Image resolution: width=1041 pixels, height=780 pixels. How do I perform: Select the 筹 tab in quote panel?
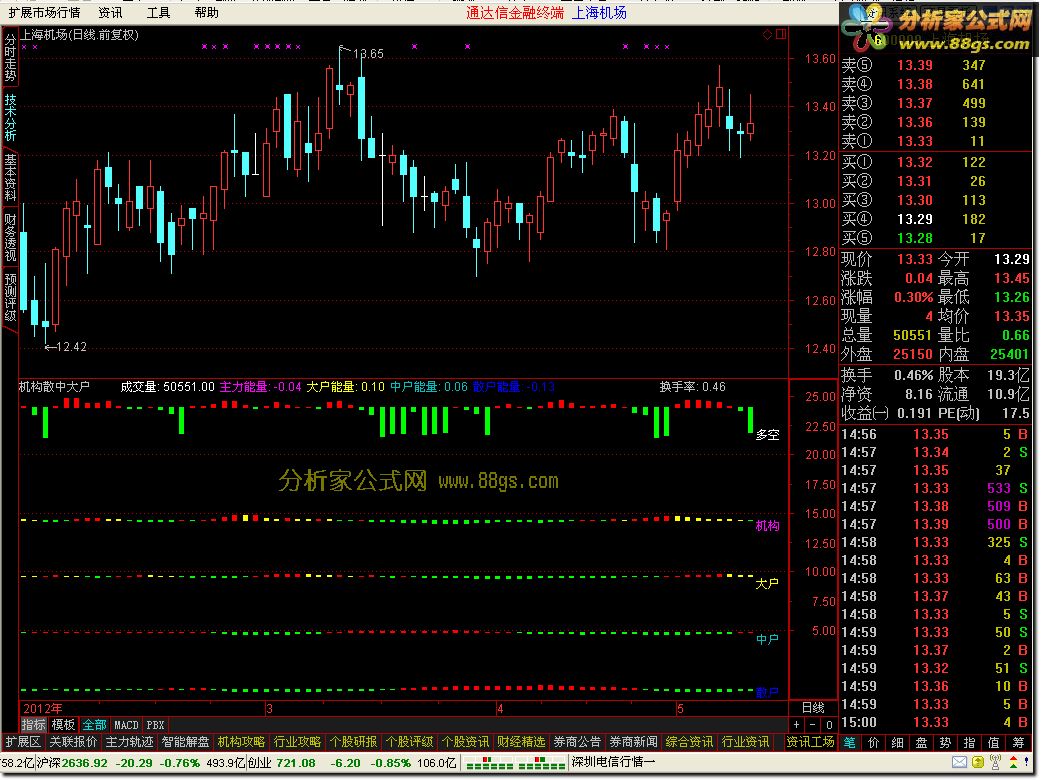[1018, 743]
